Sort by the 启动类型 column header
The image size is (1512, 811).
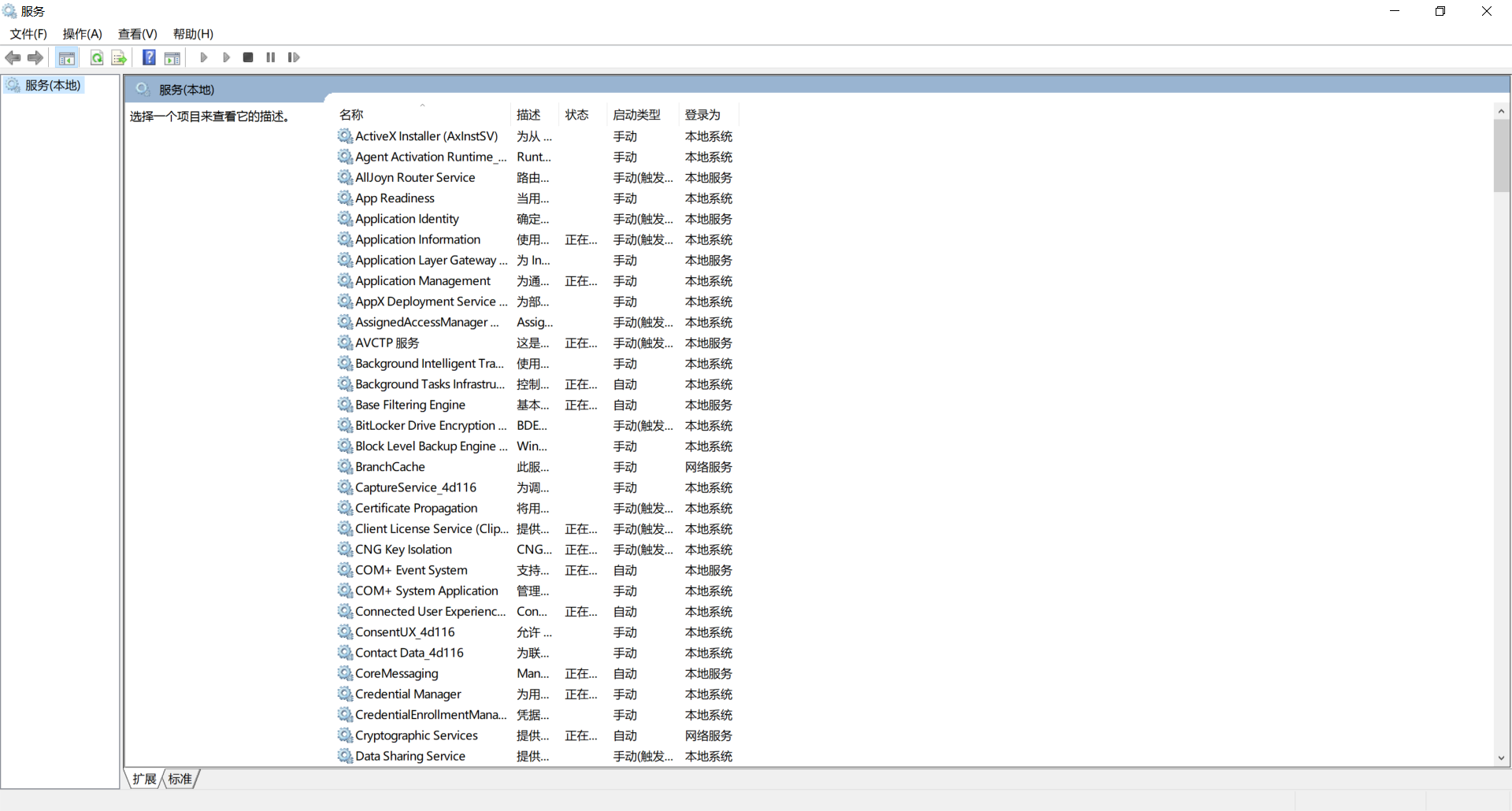[643, 115]
